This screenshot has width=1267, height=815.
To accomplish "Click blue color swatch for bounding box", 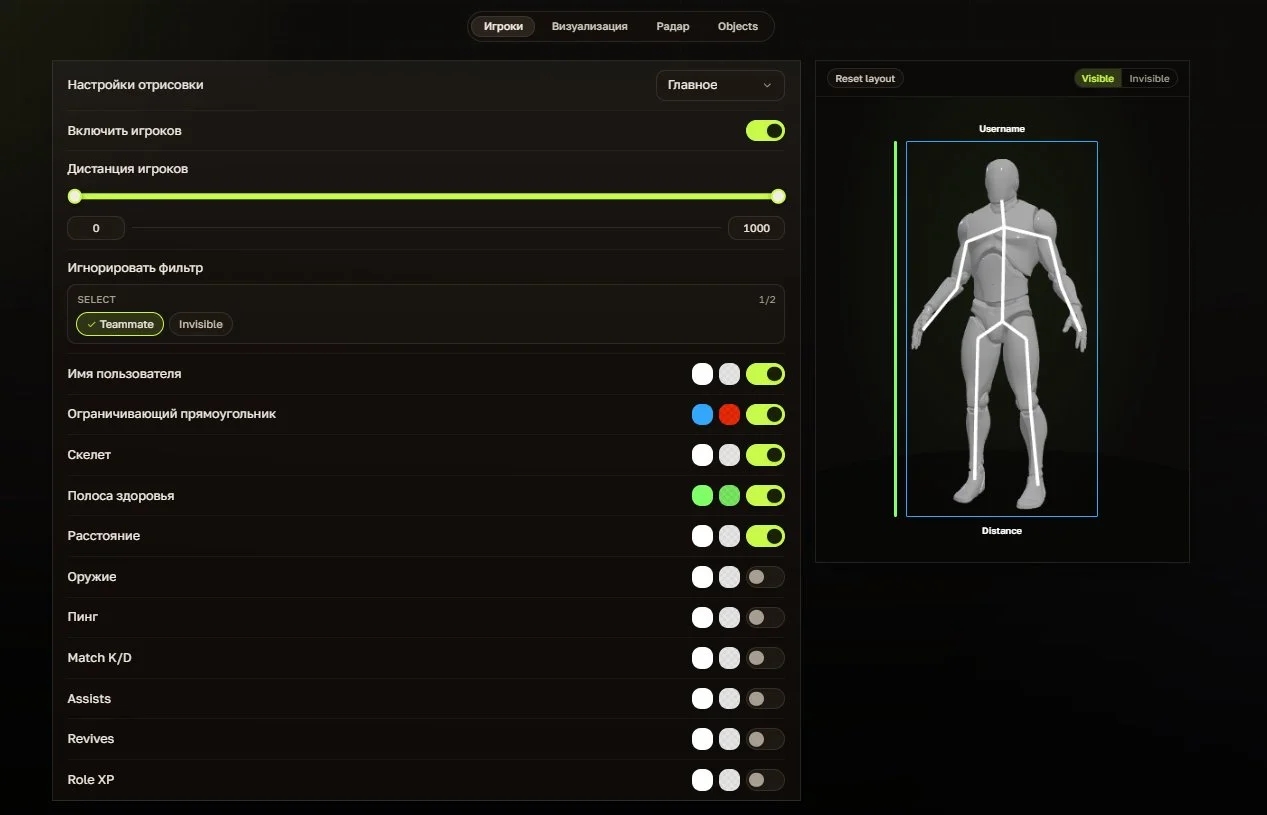I will point(702,414).
